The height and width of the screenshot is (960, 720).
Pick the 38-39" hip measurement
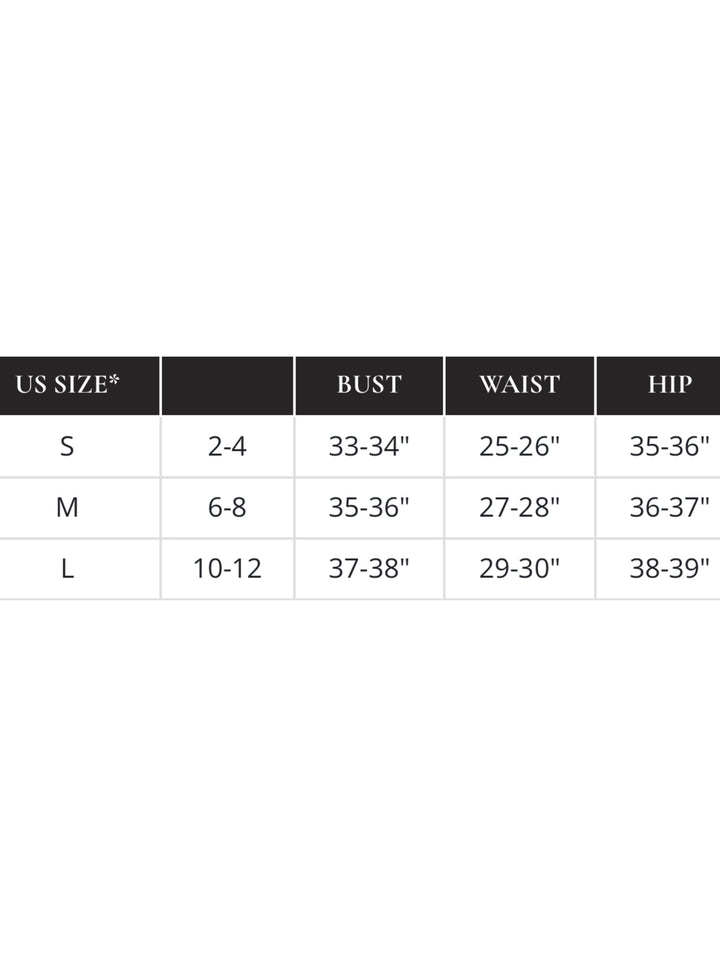(669, 569)
